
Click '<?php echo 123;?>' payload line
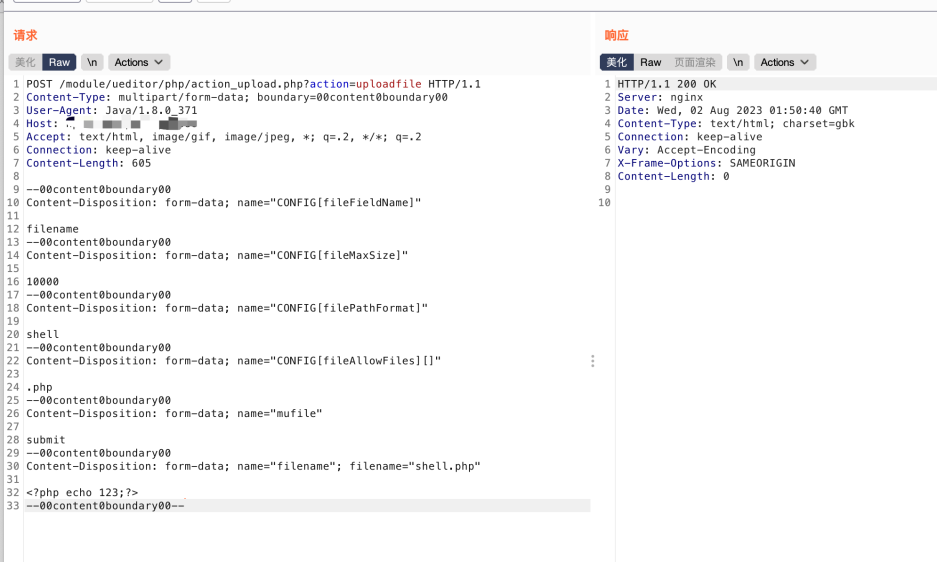click(82, 492)
